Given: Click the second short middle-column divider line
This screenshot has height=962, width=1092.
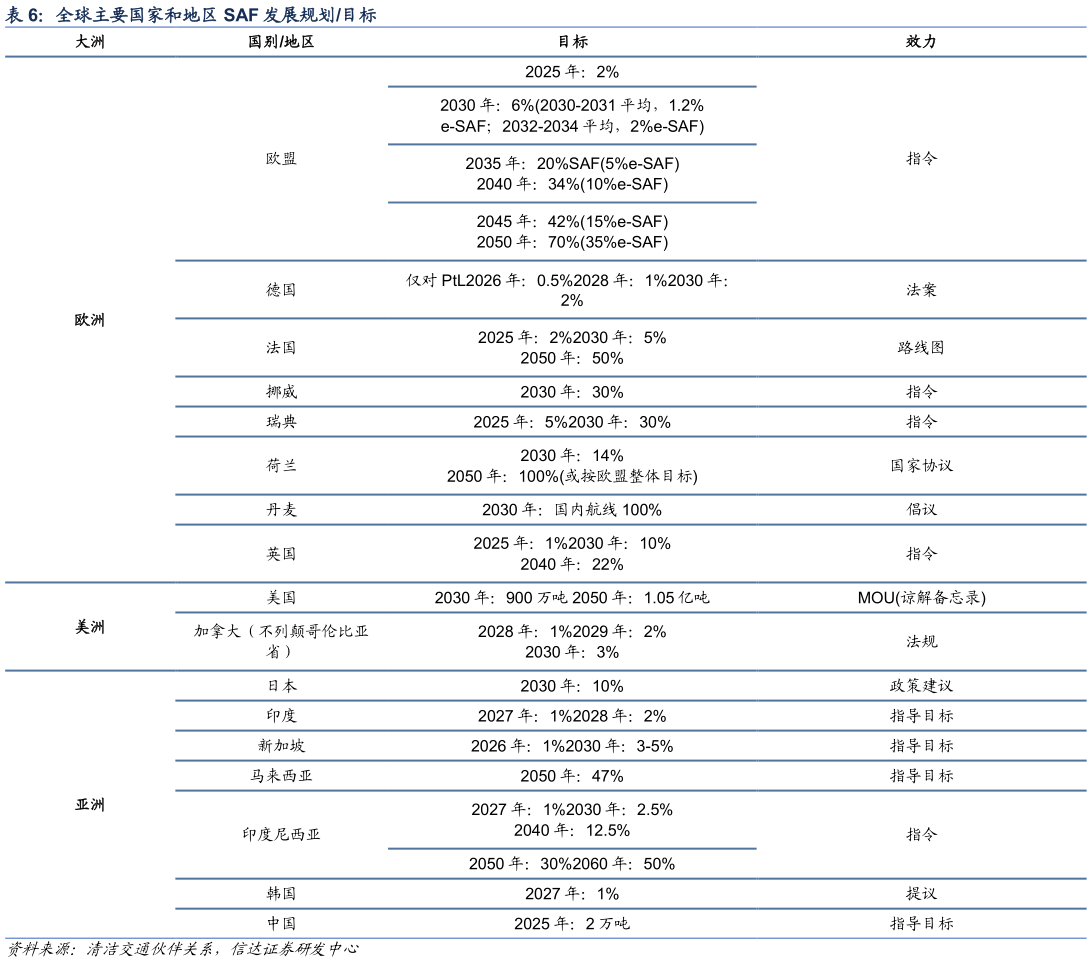Looking at the screenshot, I should [572, 145].
